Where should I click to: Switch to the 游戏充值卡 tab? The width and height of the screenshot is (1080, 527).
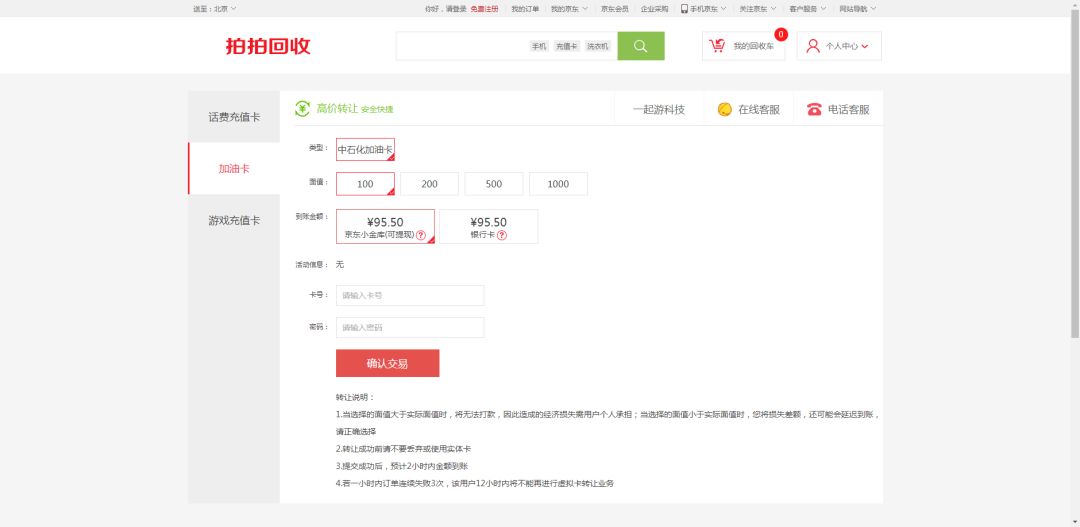(234, 220)
